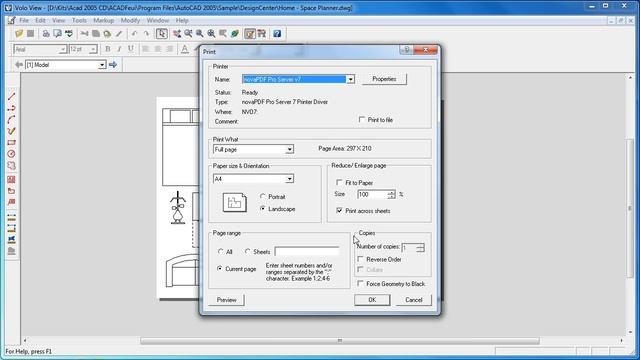Select the markup Line tool
The width and height of the screenshot is (640, 360).
point(11,97)
